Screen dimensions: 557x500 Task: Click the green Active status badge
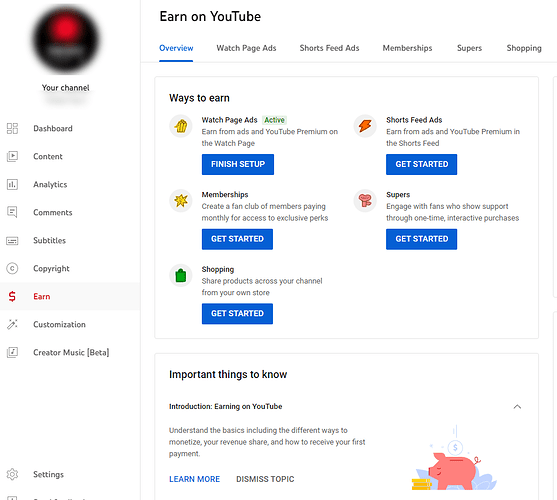coord(274,120)
